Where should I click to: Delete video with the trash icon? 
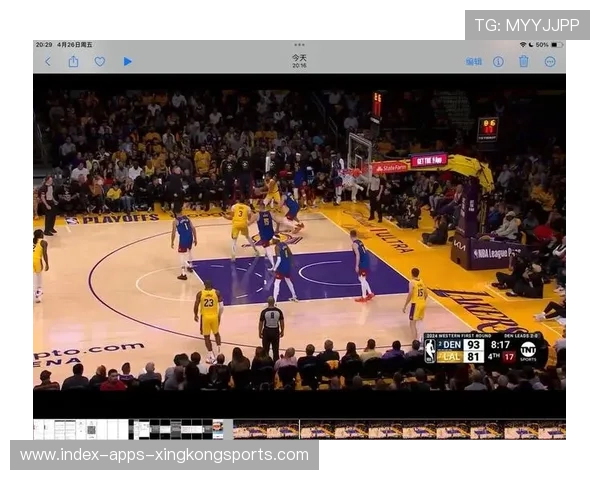pyautogui.click(x=524, y=61)
